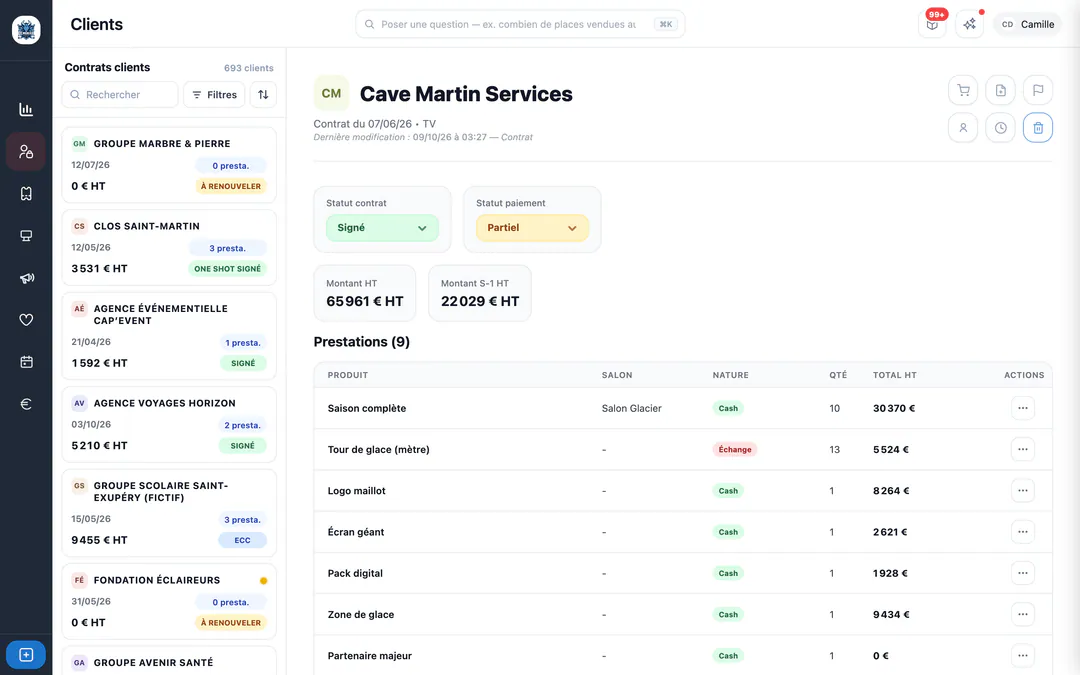Viewport: 1080px width, 675px height.
Task: Open notifications with 99+ badge
Action: (932, 24)
